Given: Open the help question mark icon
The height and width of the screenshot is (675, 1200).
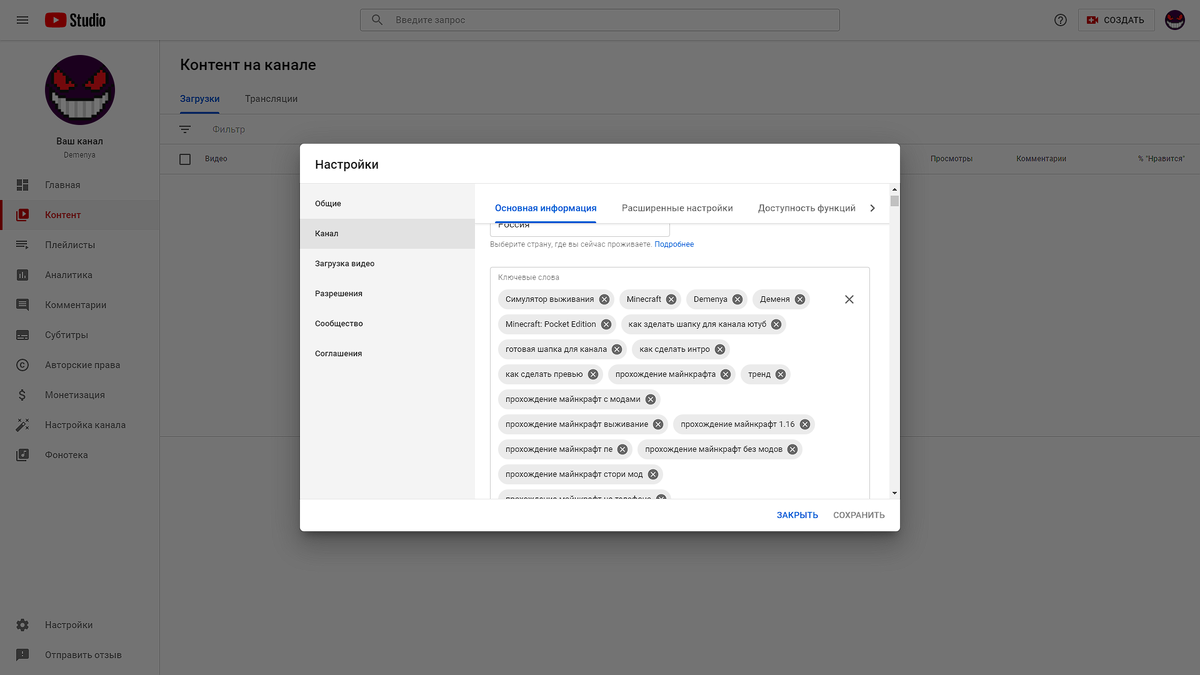Looking at the screenshot, I should click(x=1061, y=20).
